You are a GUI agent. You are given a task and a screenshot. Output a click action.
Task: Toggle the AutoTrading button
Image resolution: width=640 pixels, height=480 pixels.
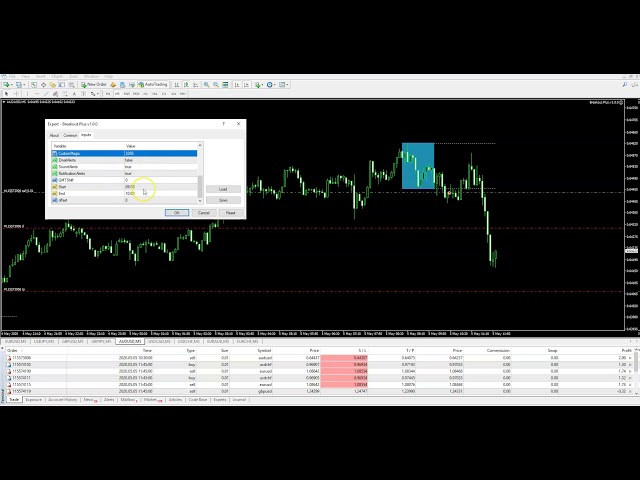[x=155, y=85]
